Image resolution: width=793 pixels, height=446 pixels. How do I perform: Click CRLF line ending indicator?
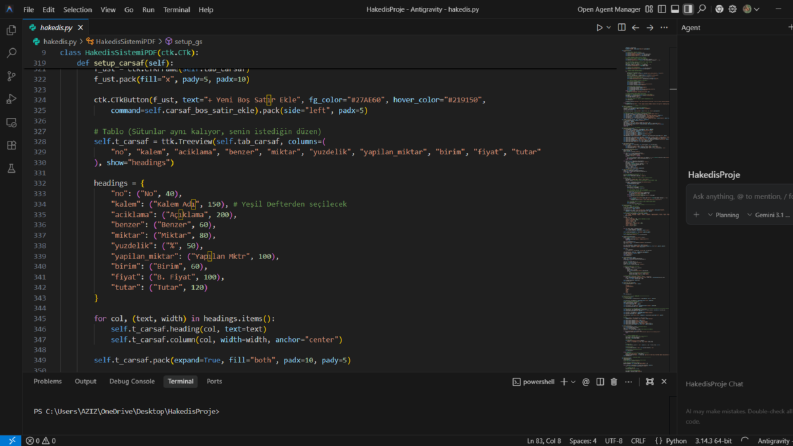pos(638,441)
